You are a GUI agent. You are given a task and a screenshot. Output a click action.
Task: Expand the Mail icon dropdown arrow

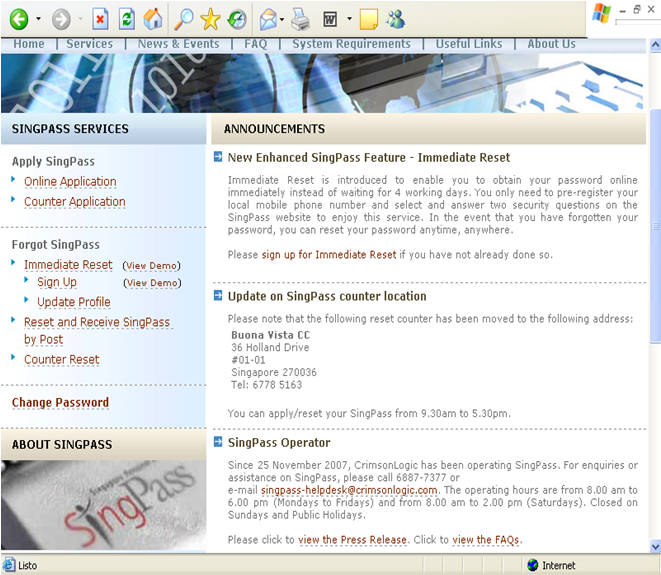click(x=282, y=19)
